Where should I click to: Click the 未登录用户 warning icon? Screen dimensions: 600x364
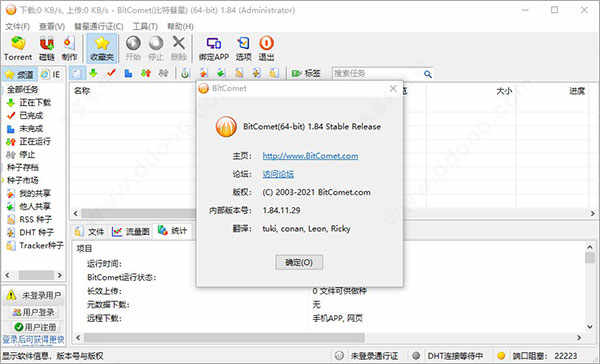pos(11,295)
